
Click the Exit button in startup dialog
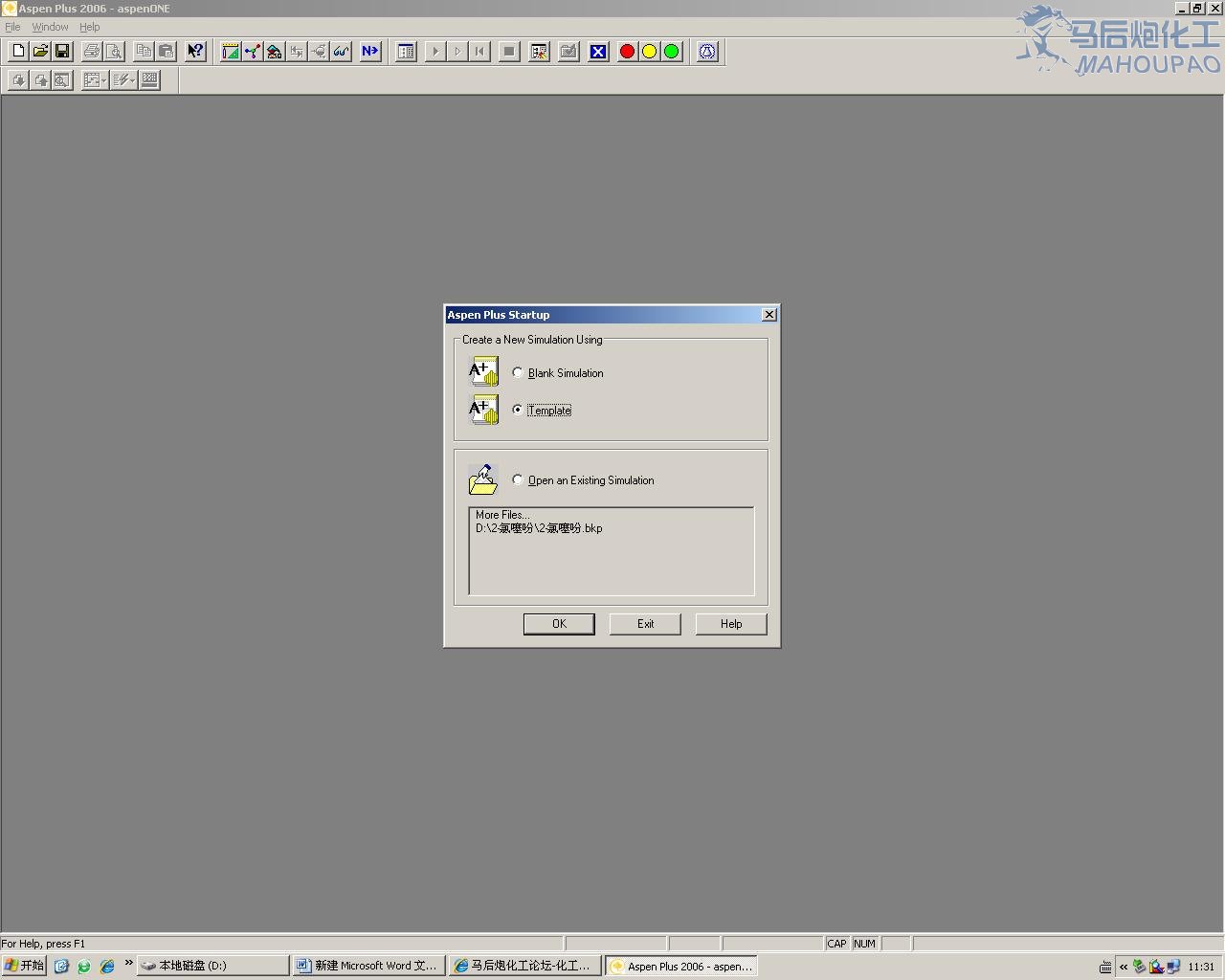[645, 624]
